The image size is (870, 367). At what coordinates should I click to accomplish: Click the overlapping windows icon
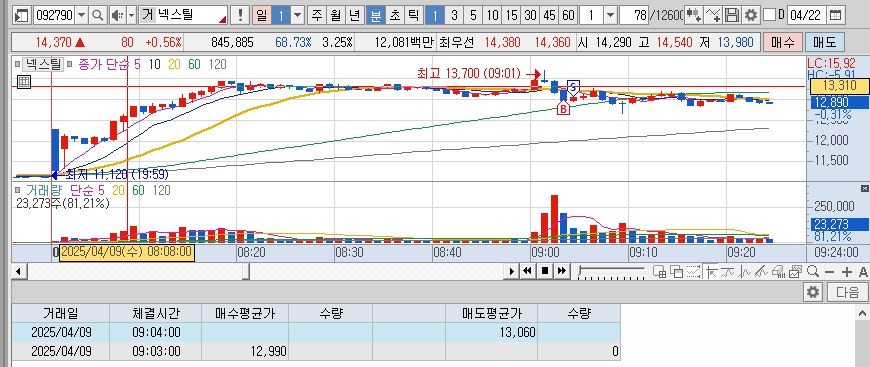pyautogui.click(x=676, y=271)
